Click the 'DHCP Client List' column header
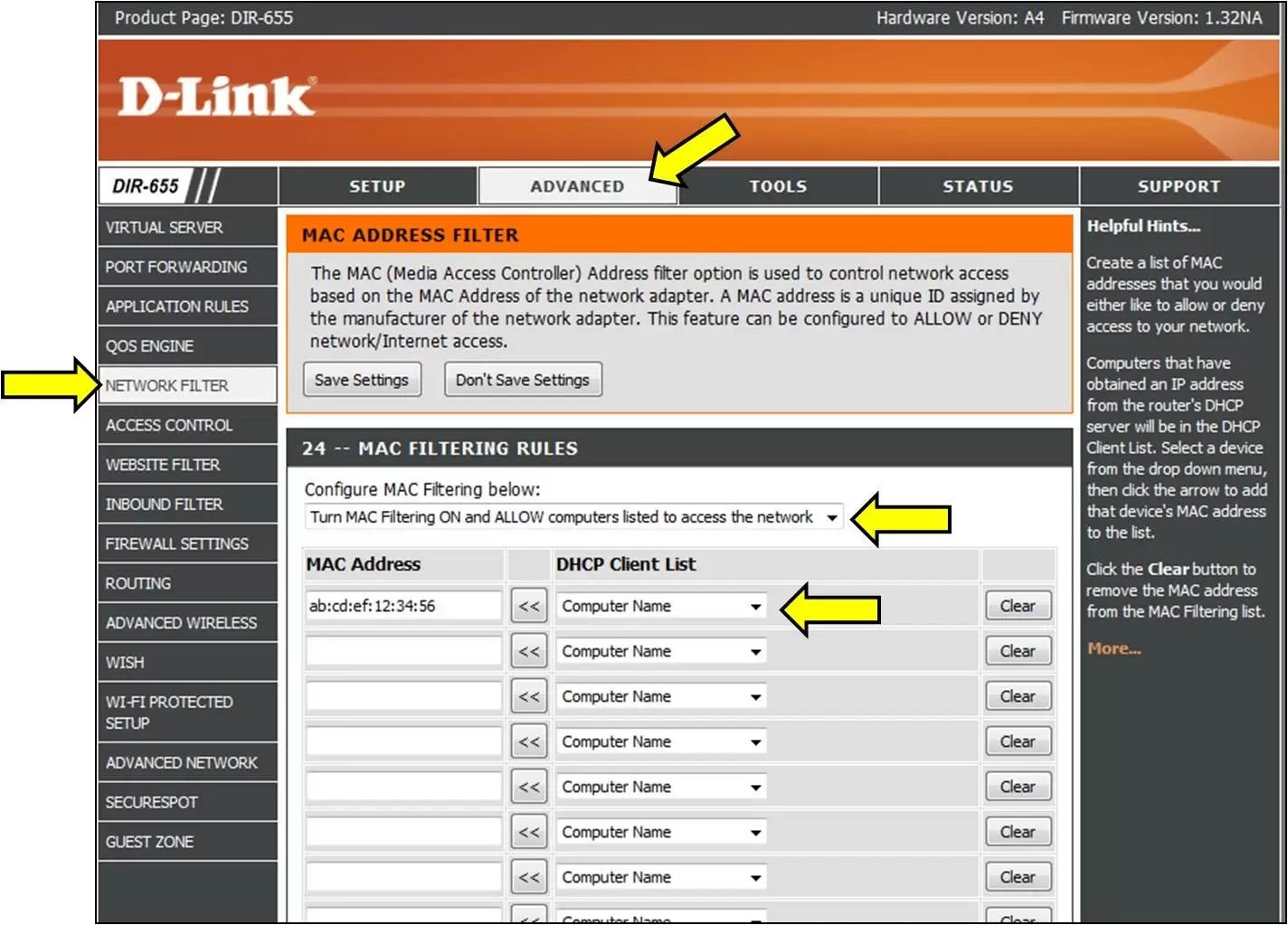Image resolution: width=1288 pixels, height=925 pixels. [x=626, y=564]
